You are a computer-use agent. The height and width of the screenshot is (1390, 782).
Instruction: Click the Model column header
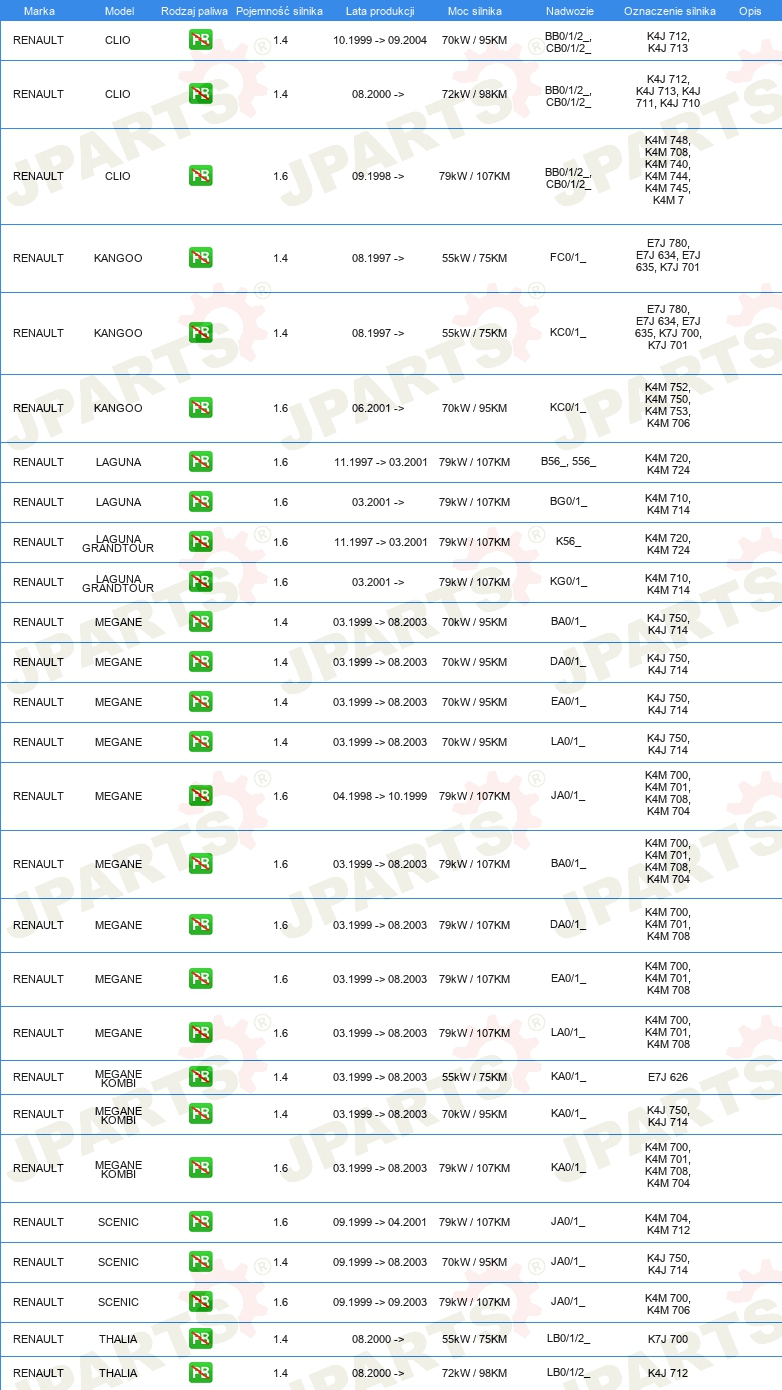[119, 11]
